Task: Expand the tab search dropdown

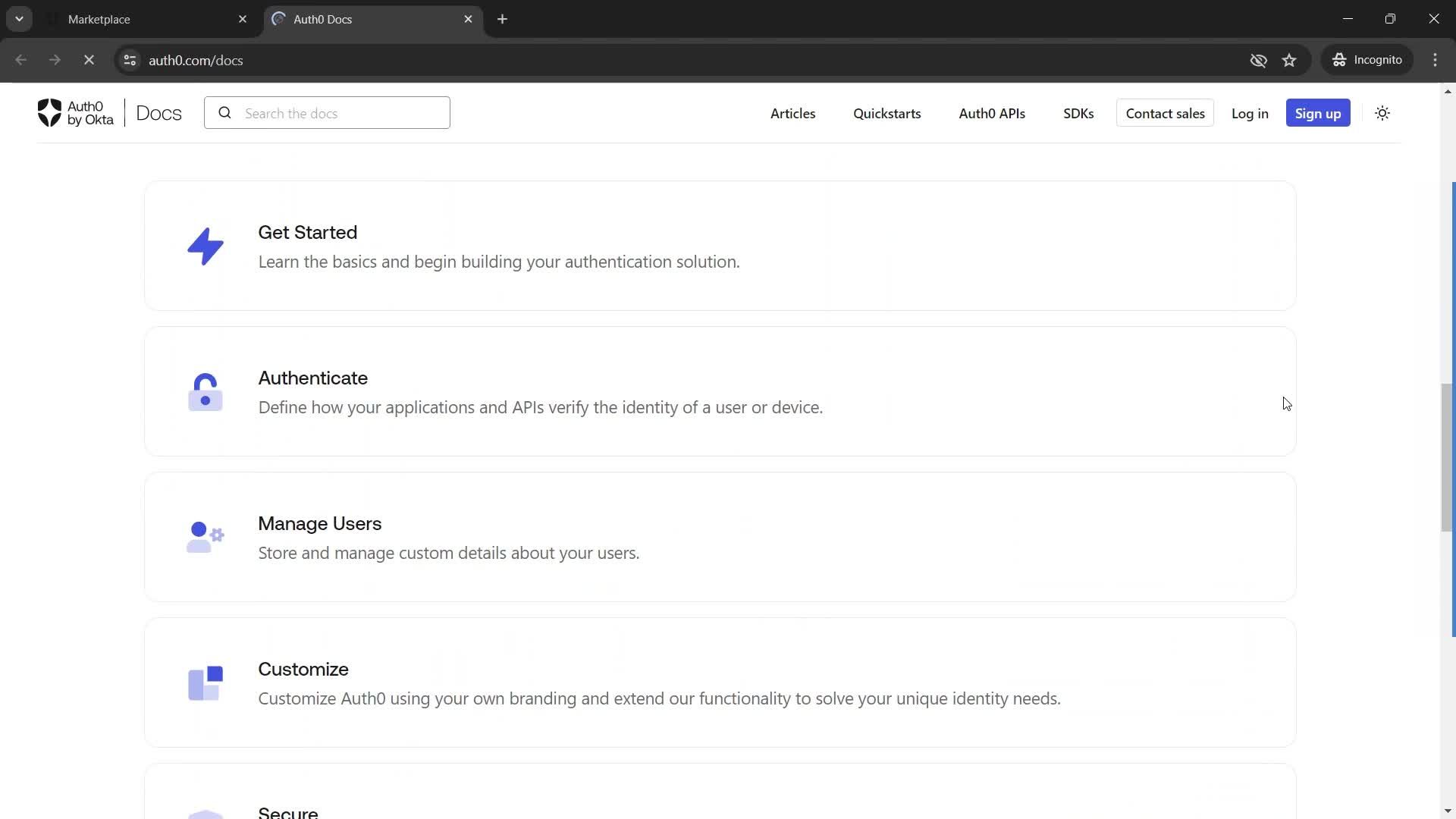Action: [19, 19]
